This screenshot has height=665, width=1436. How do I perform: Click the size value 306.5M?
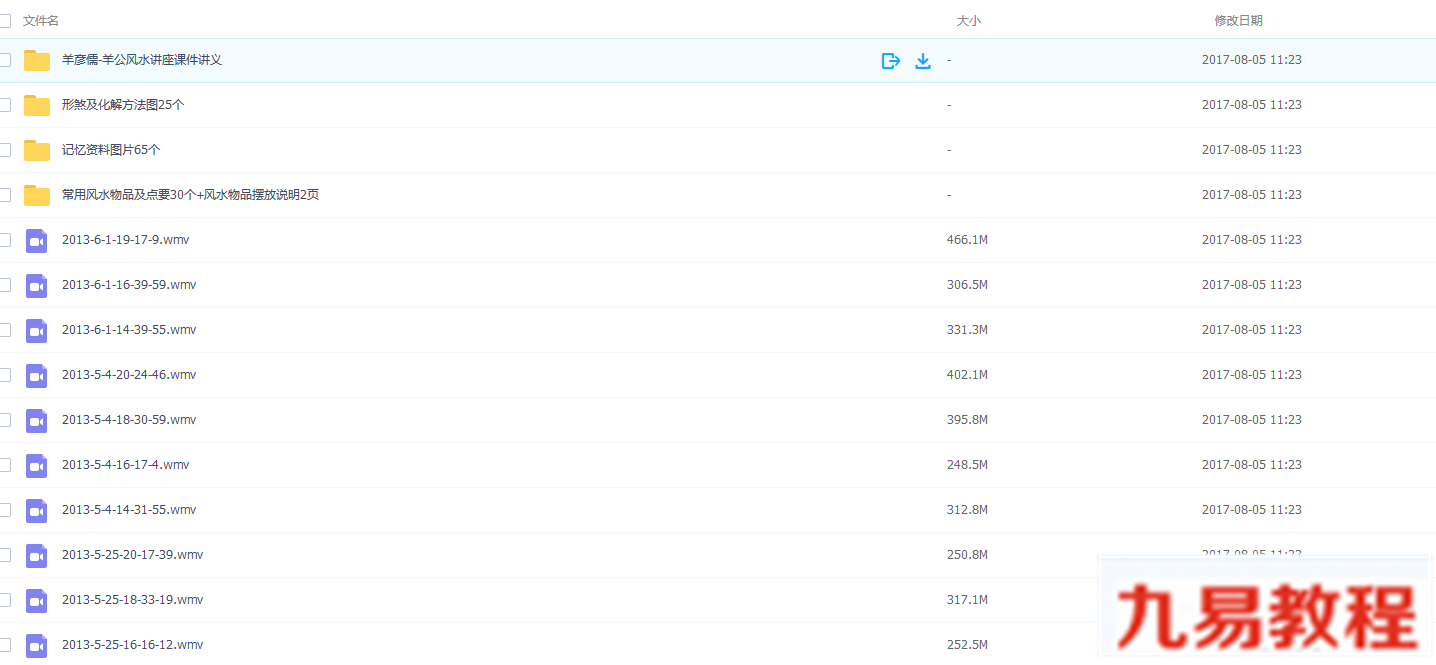967,285
